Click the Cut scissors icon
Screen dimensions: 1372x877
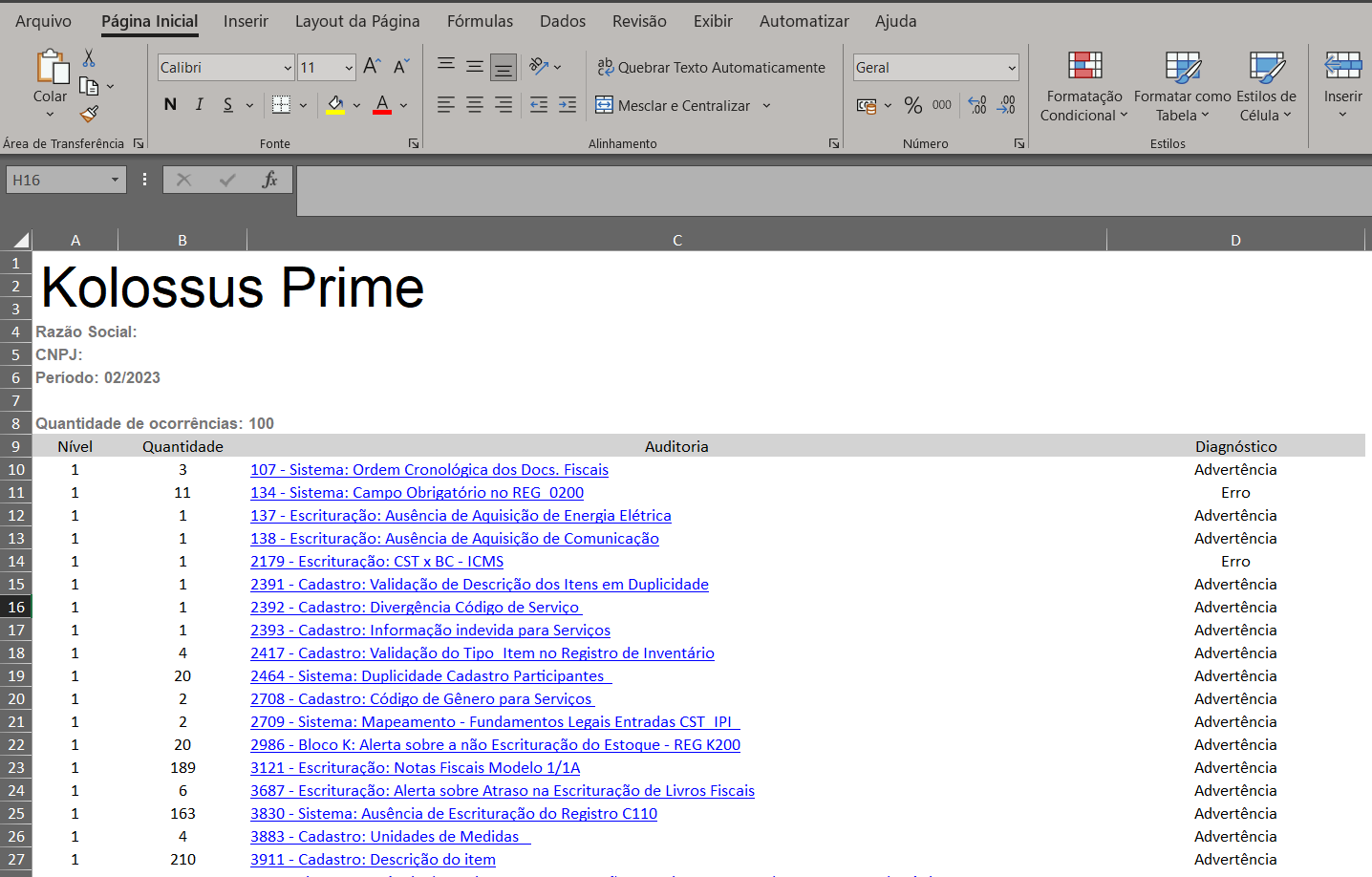pyautogui.click(x=89, y=58)
